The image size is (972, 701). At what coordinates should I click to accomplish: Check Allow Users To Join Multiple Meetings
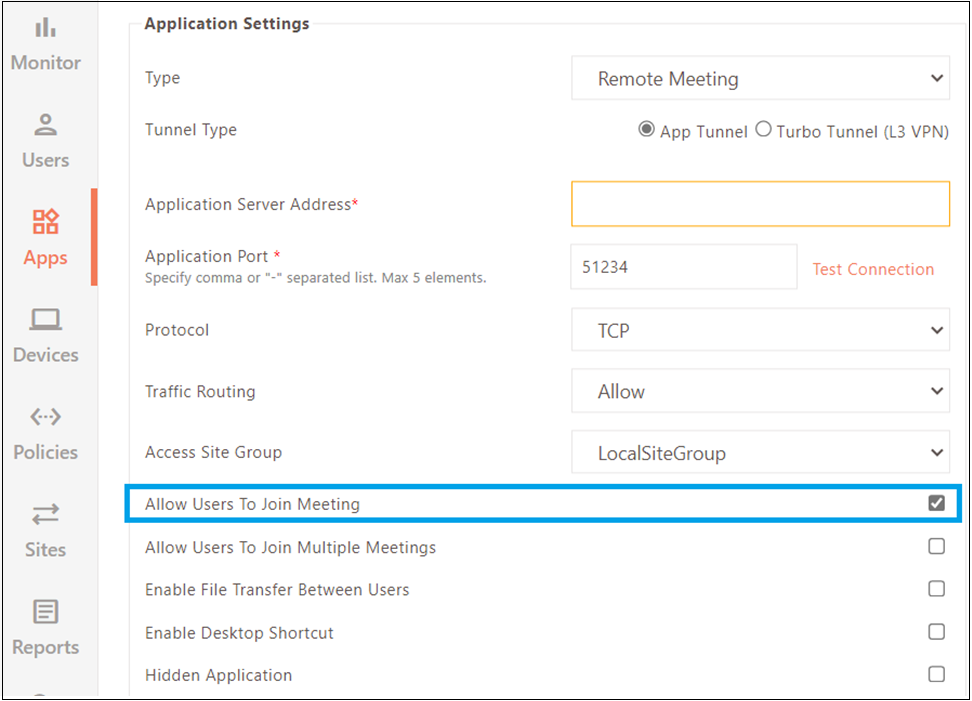(x=936, y=546)
